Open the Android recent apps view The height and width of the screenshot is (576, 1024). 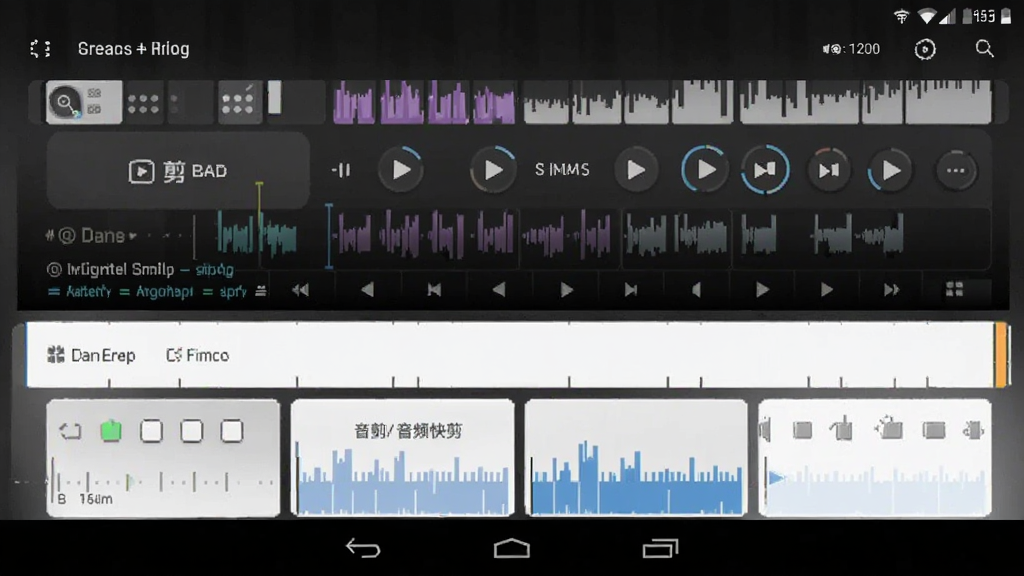(x=660, y=549)
